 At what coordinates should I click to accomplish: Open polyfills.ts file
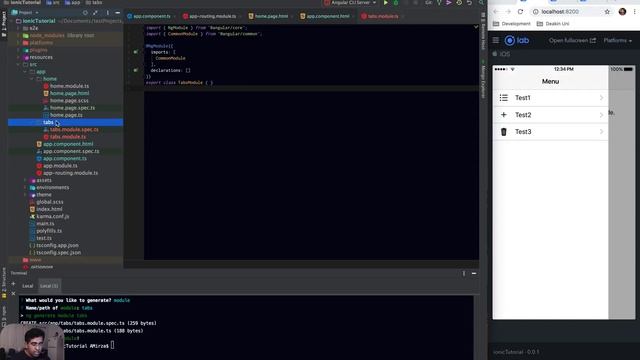49,231
